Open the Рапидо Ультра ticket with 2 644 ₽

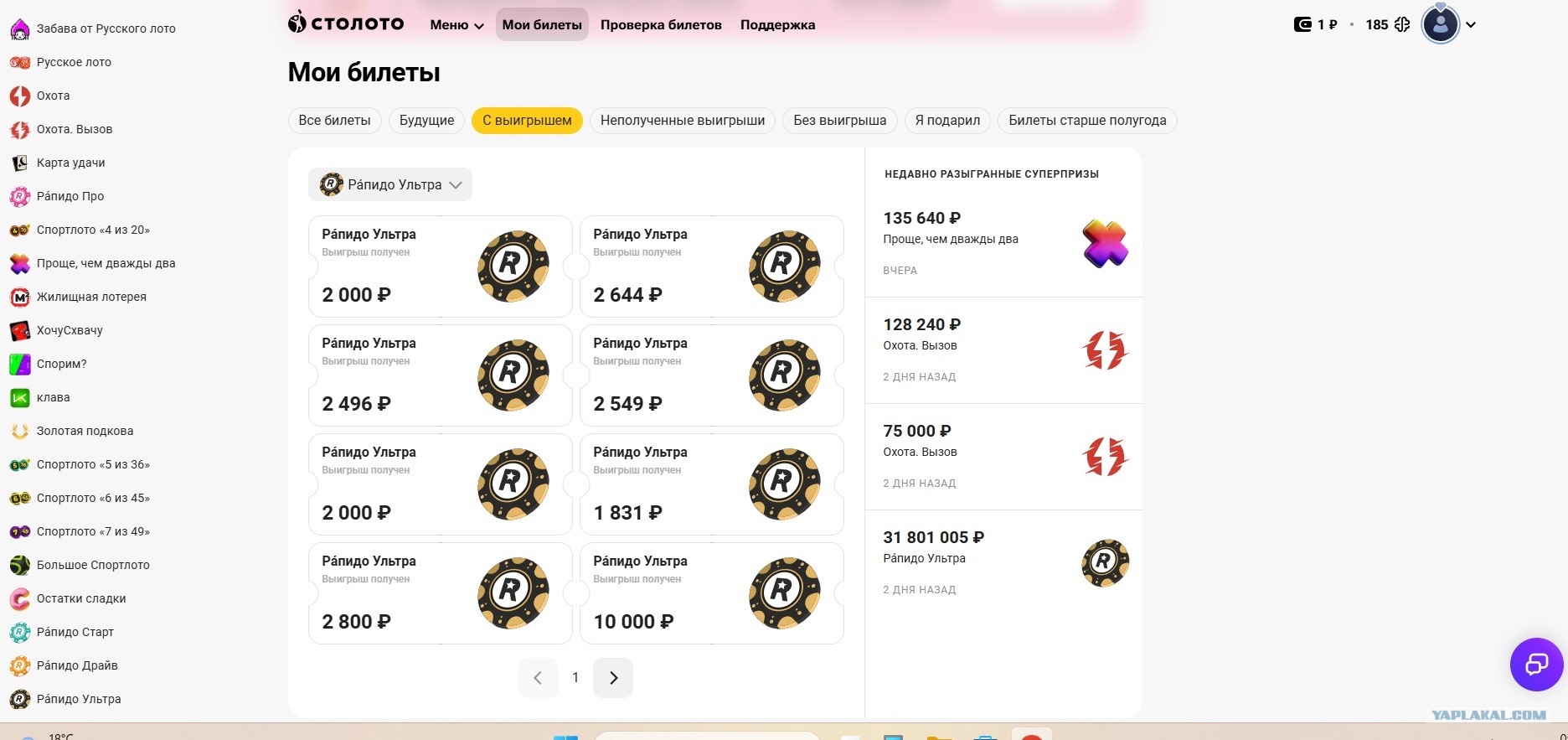[712, 267]
